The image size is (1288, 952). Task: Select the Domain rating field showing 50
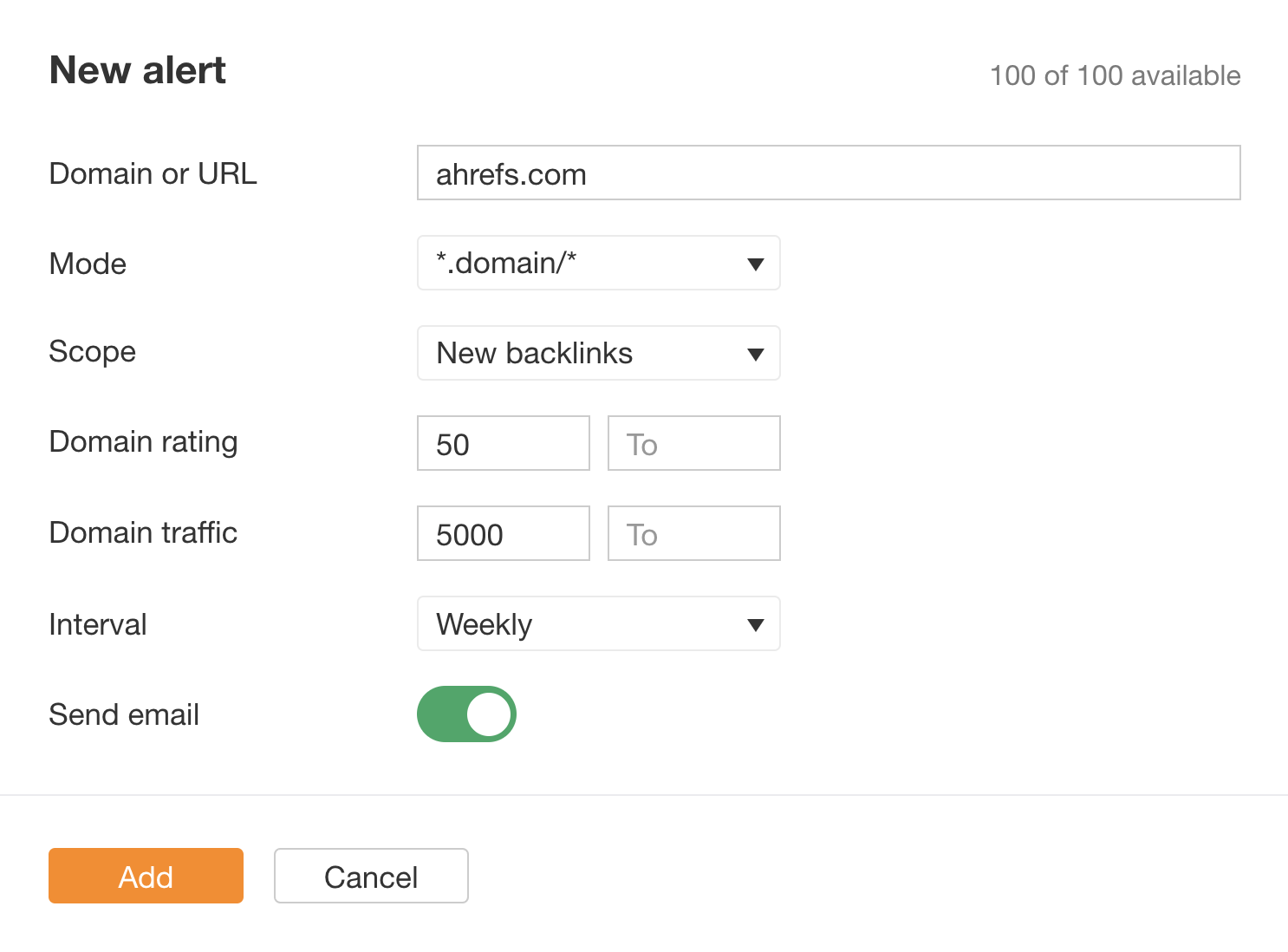pos(503,443)
